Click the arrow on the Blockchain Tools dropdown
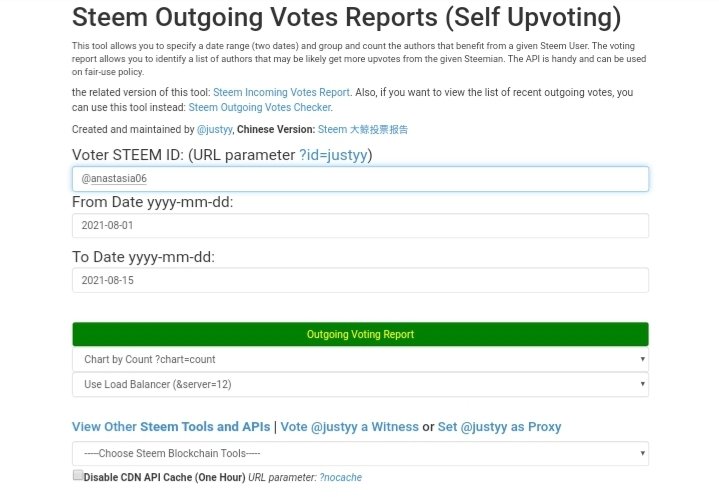 coord(642,453)
